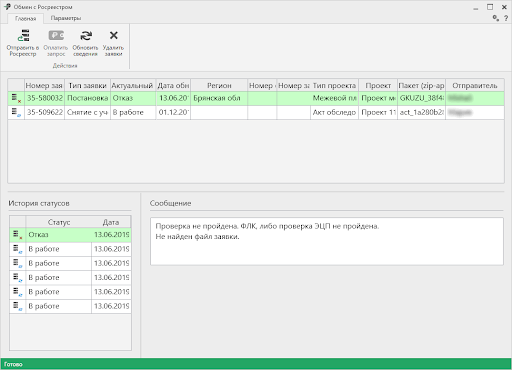
Task: Click the act_1a280b2 package cell
Action: pos(421,113)
